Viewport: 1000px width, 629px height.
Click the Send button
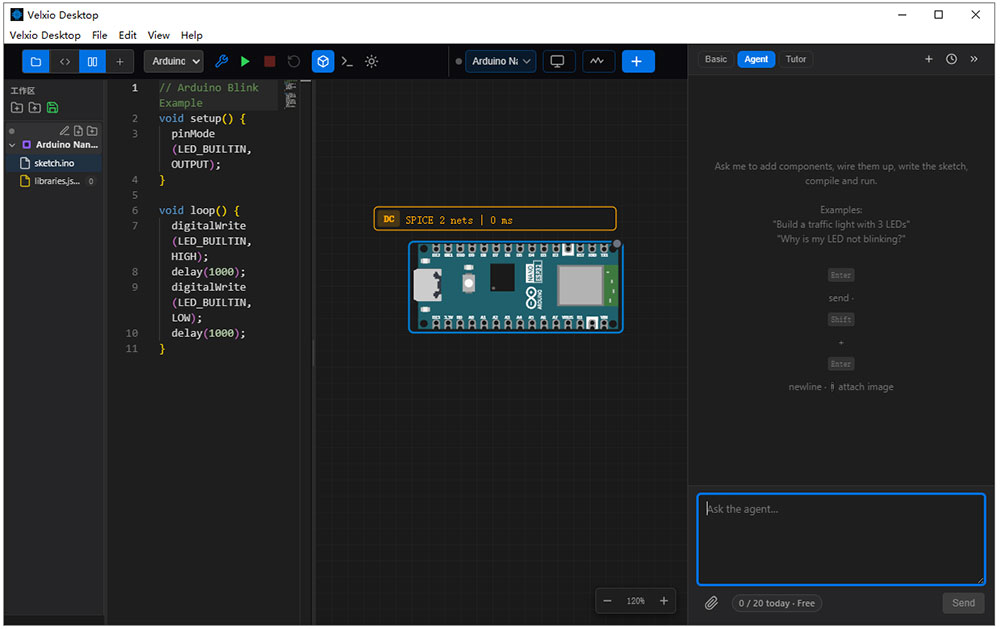[963, 603]
